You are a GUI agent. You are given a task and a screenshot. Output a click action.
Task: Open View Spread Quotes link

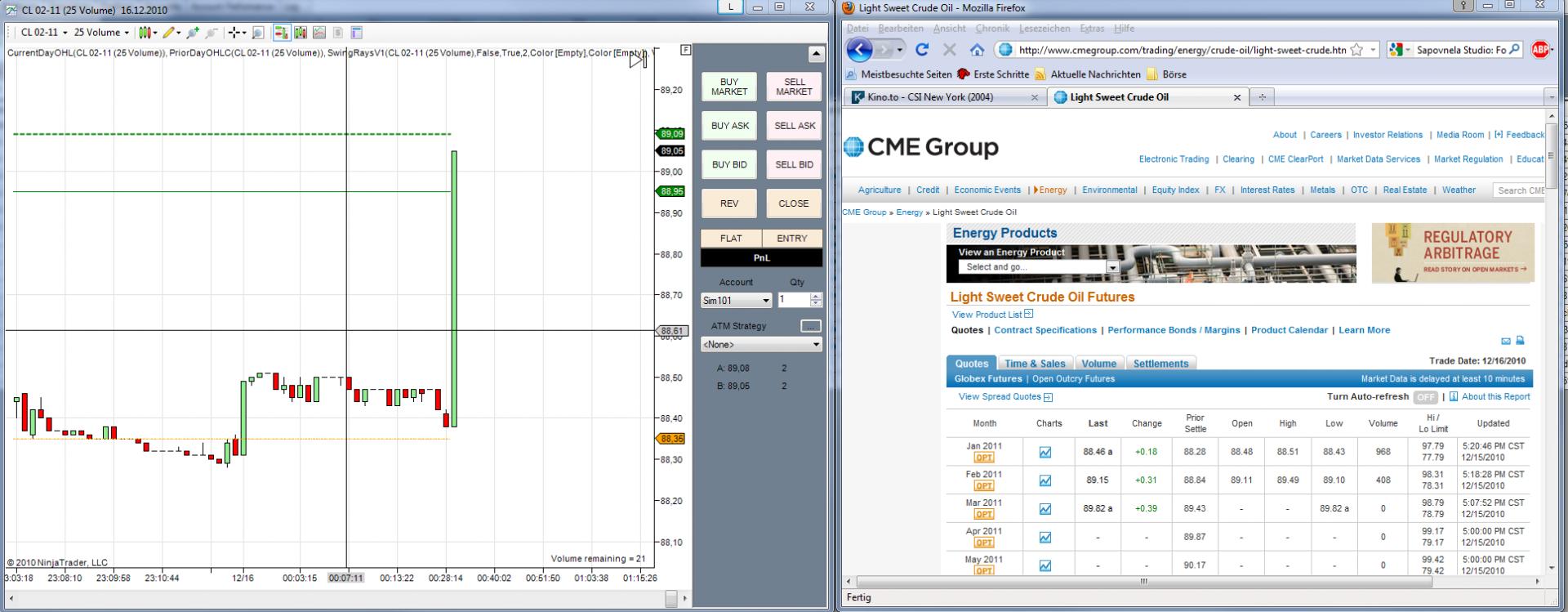coord(1005,397)
